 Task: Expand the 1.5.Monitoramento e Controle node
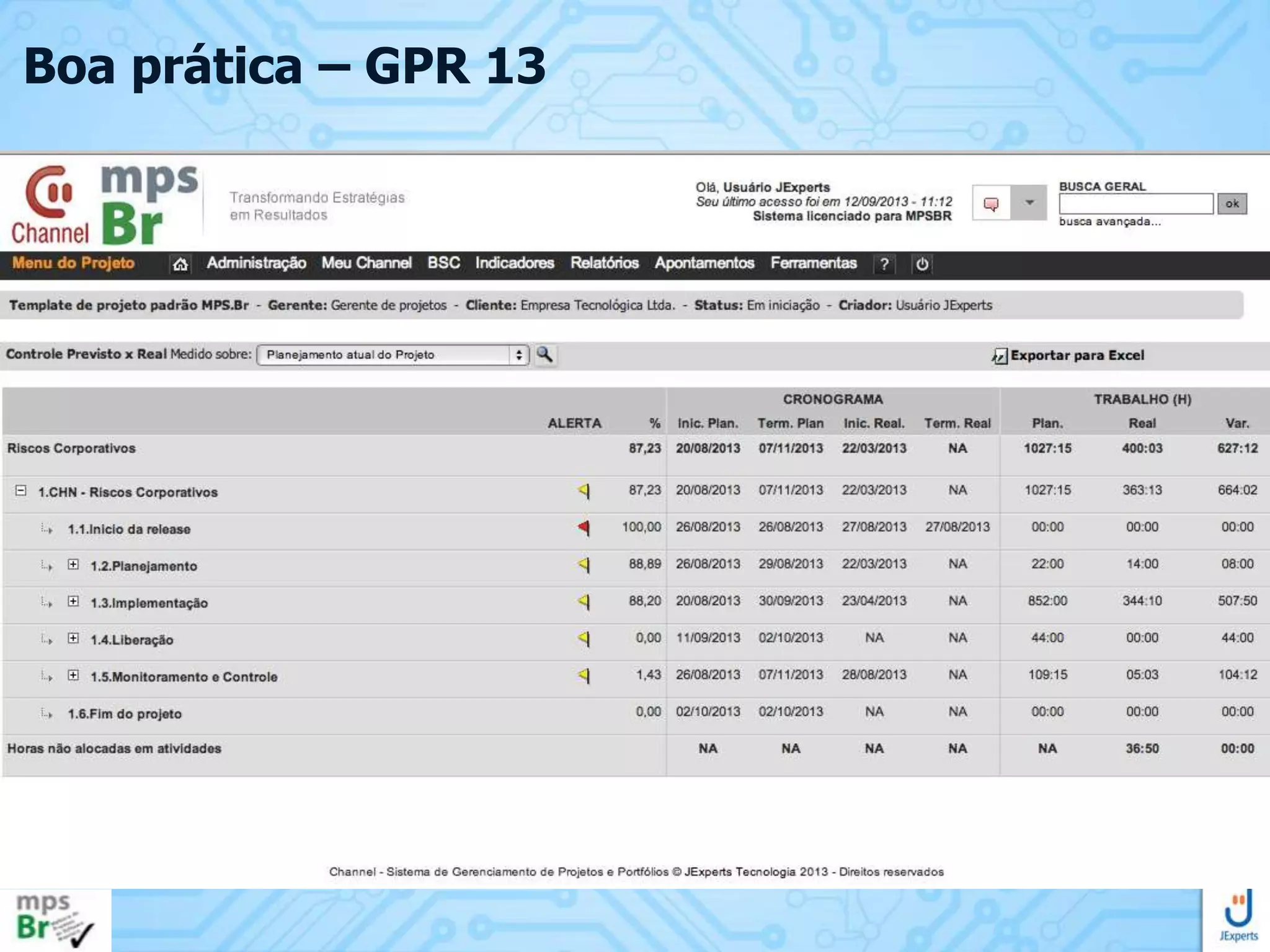tap(73, 675)
